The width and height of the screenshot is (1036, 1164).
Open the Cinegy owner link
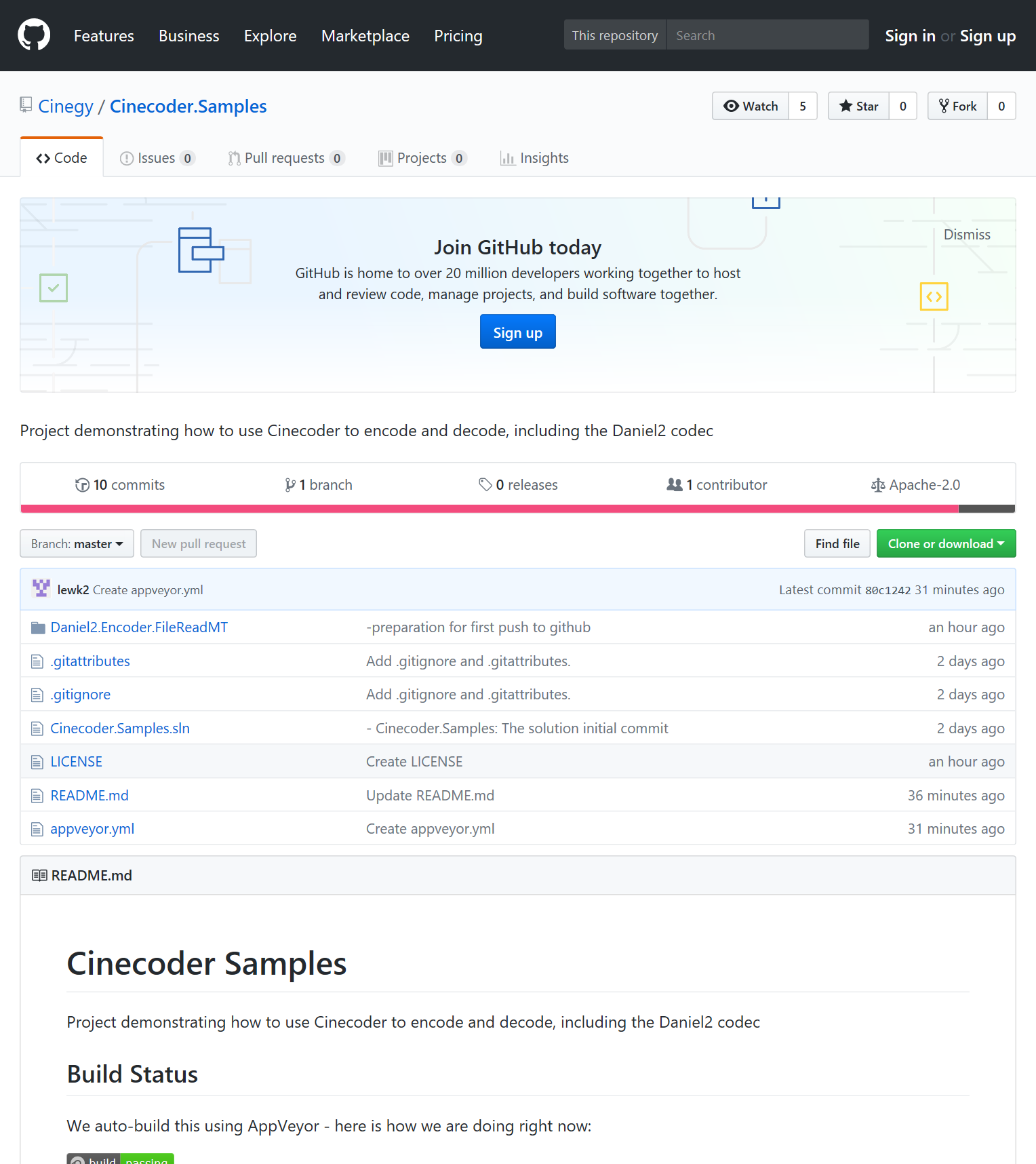coord(66,106)
